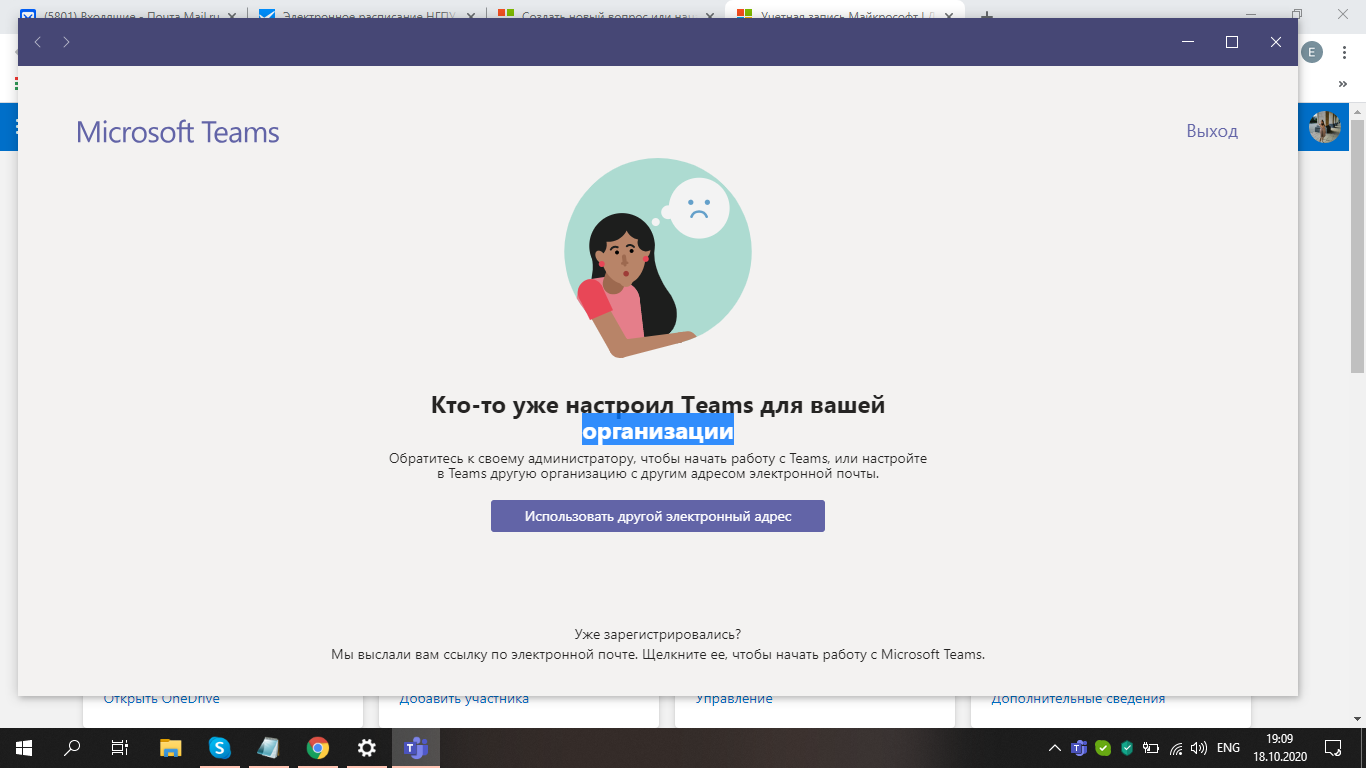This screenshot has height=768, width=1366.
Task: Close the Электронное расписание Chrome tab
Action: pyautogui.click(x=470, y=16)
